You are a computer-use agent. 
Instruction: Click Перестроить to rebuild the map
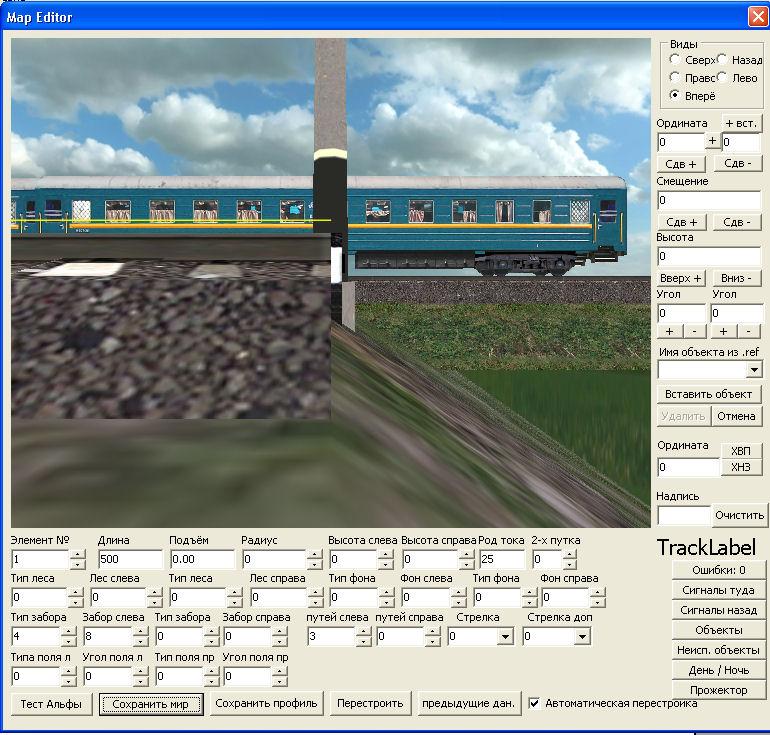pos(370,704)
